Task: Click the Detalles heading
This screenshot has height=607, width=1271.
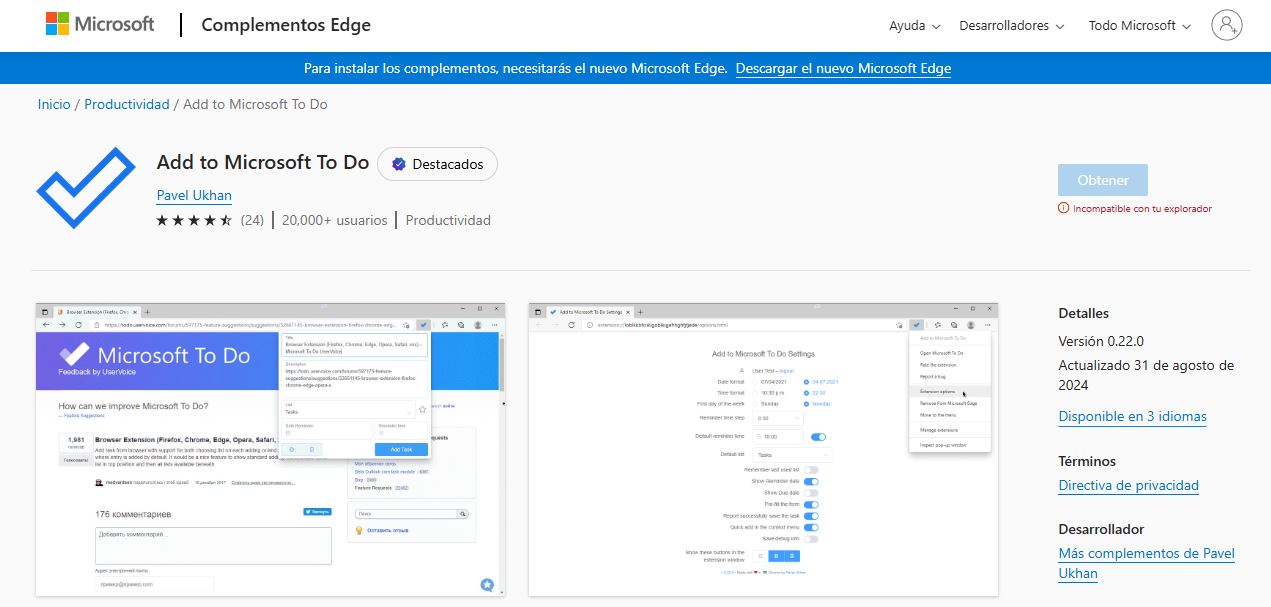Action: click(x=1084, y=313)
